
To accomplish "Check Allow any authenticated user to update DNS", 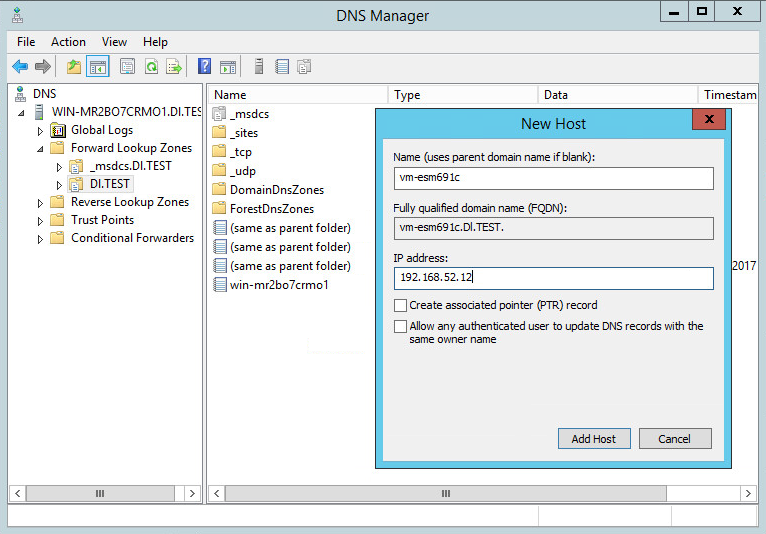I will click(401, 326).
